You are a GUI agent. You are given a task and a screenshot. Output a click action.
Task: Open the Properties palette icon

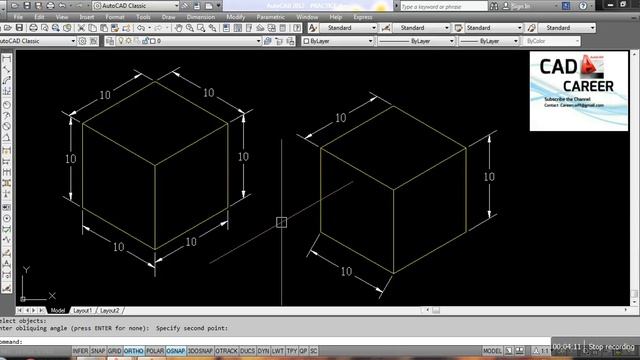(227, 28)
